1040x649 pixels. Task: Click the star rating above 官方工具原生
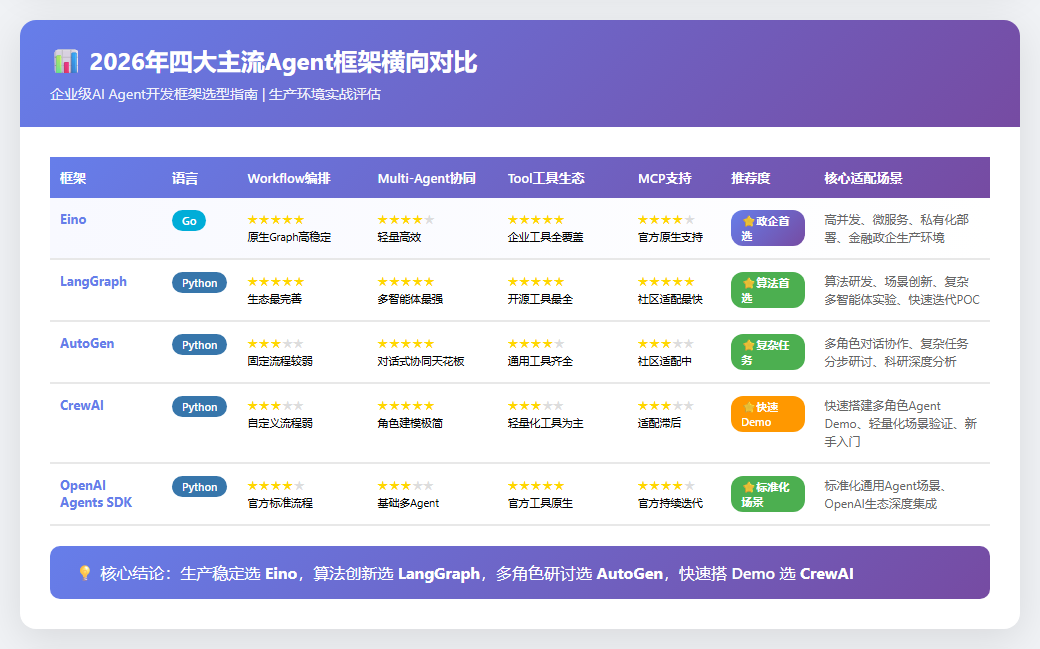pyautogui.click(x=536, y=486)
